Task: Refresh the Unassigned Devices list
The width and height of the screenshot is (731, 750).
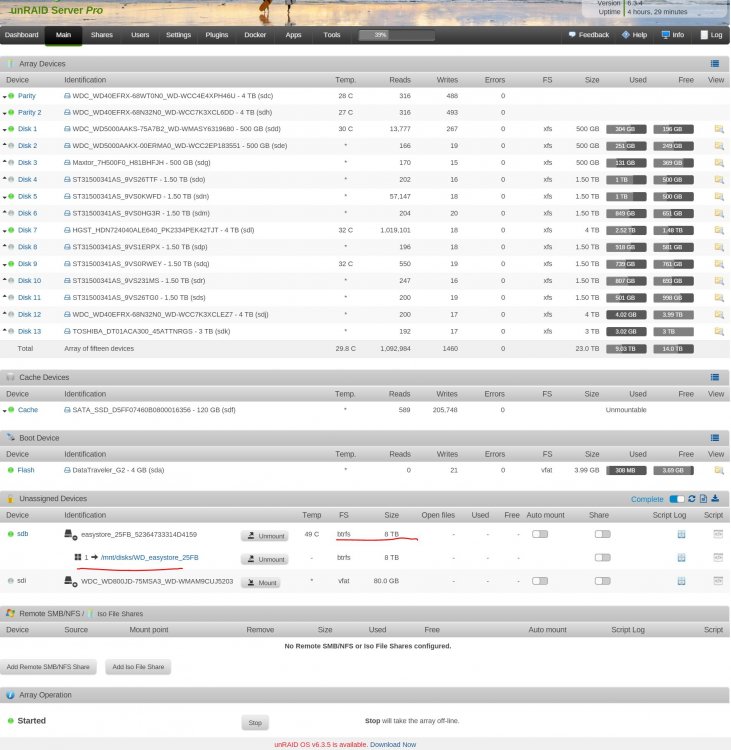Action: tap(692, 499)
